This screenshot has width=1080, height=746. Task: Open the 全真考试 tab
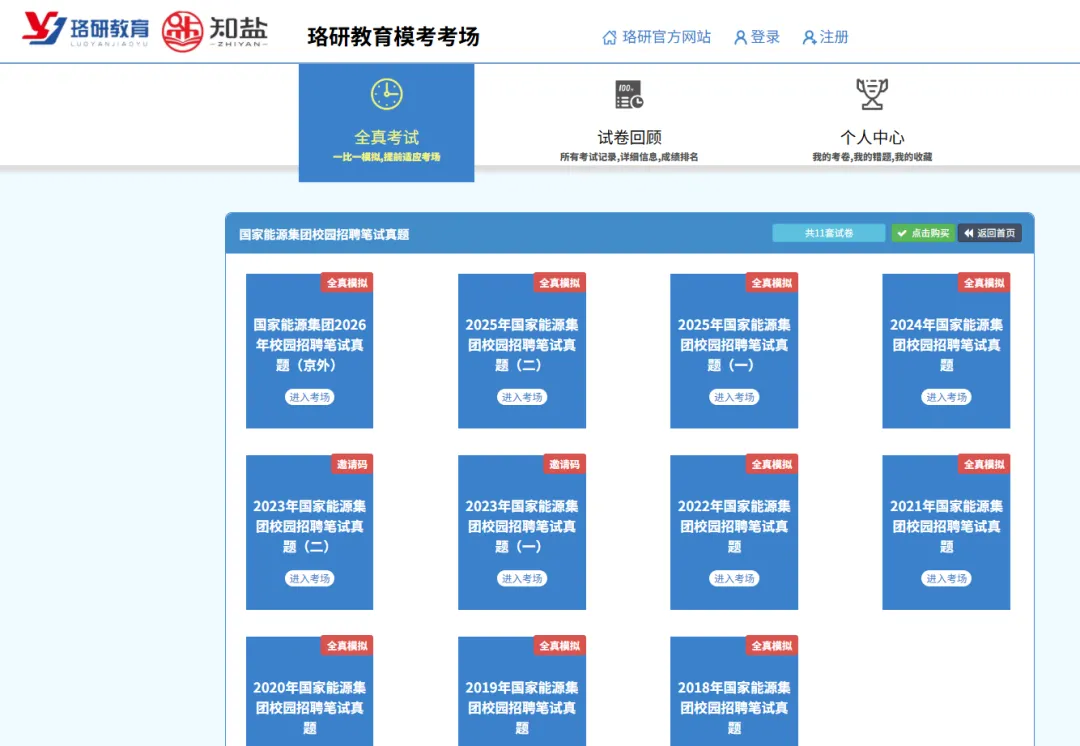386,123
